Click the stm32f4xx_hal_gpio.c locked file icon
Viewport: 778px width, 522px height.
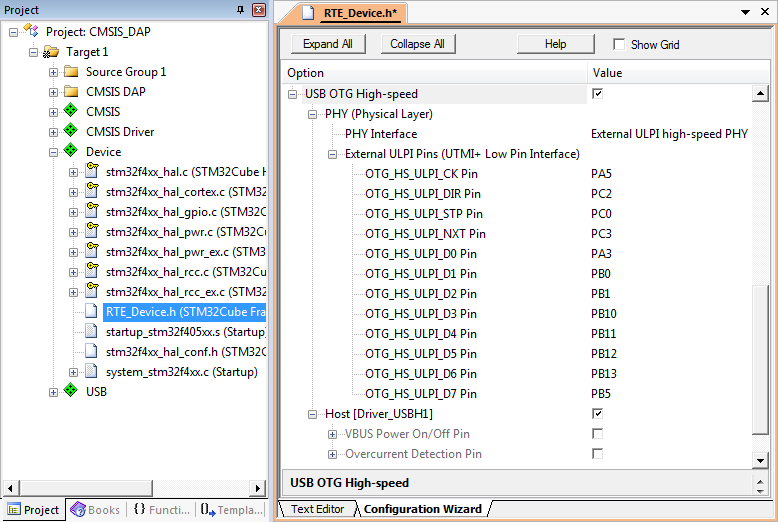tap(92, 210)
